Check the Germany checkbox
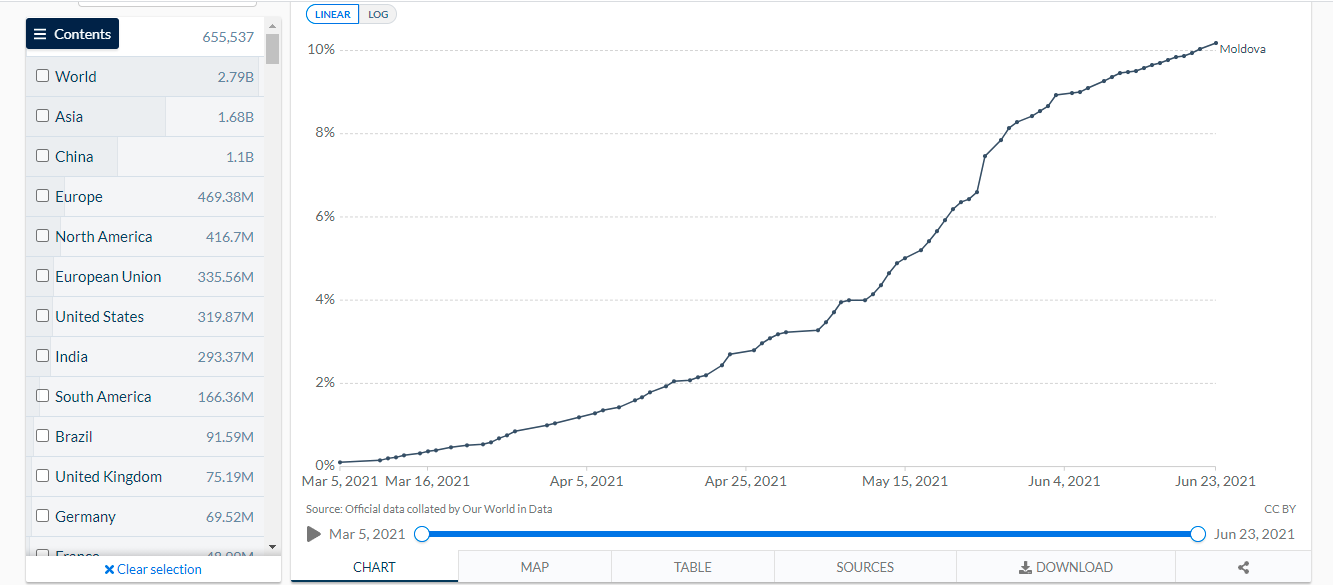Image resolution: width=1333 pixels, height=585 pixels. (x=42, y=516)
